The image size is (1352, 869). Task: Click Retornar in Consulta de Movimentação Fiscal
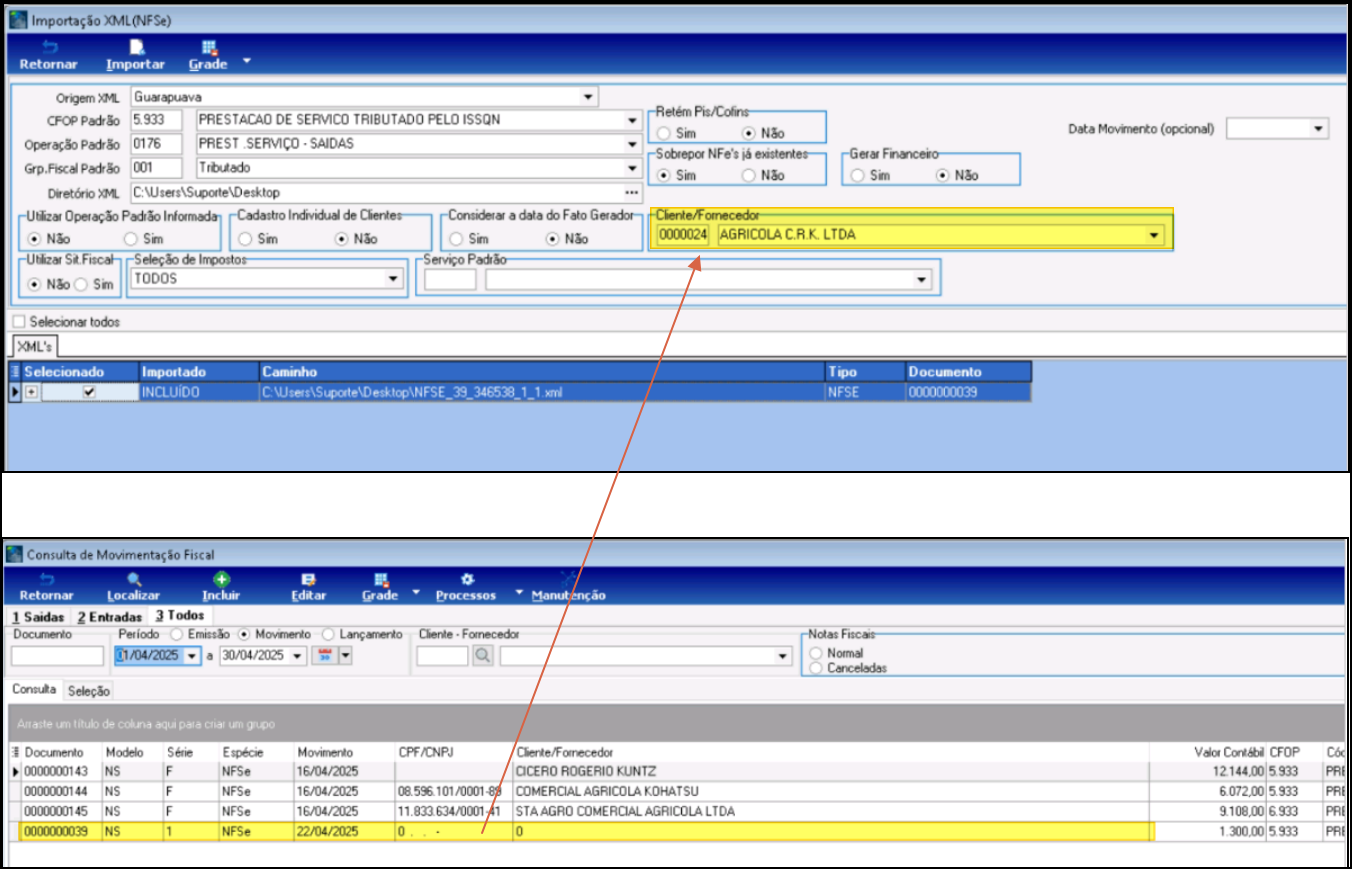(x=48, y=587)
